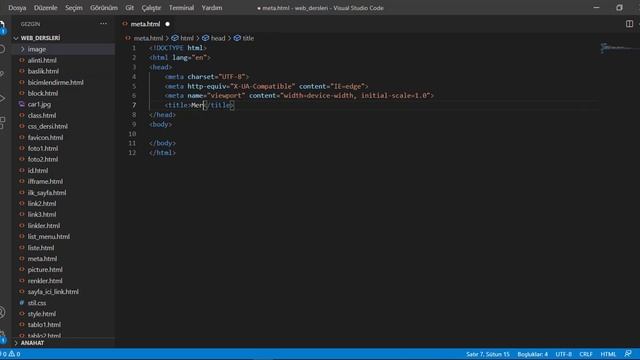Viewport: 640px width, 360px height.
Task: Open the Accounts icon in activity bar
Action: click(x=2, y=313)
